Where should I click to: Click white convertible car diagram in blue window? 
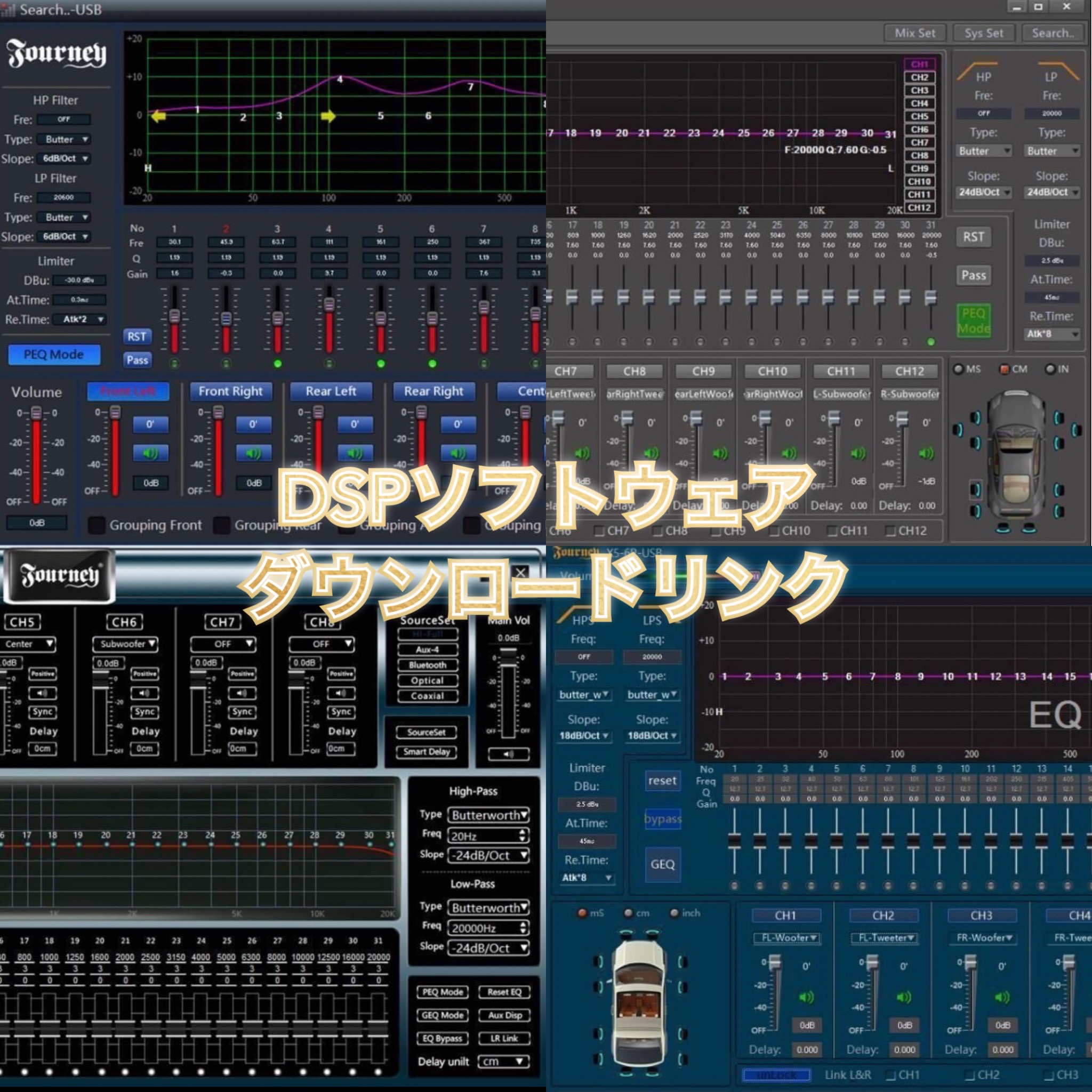pyautogui.click(x=640, y=1003)
